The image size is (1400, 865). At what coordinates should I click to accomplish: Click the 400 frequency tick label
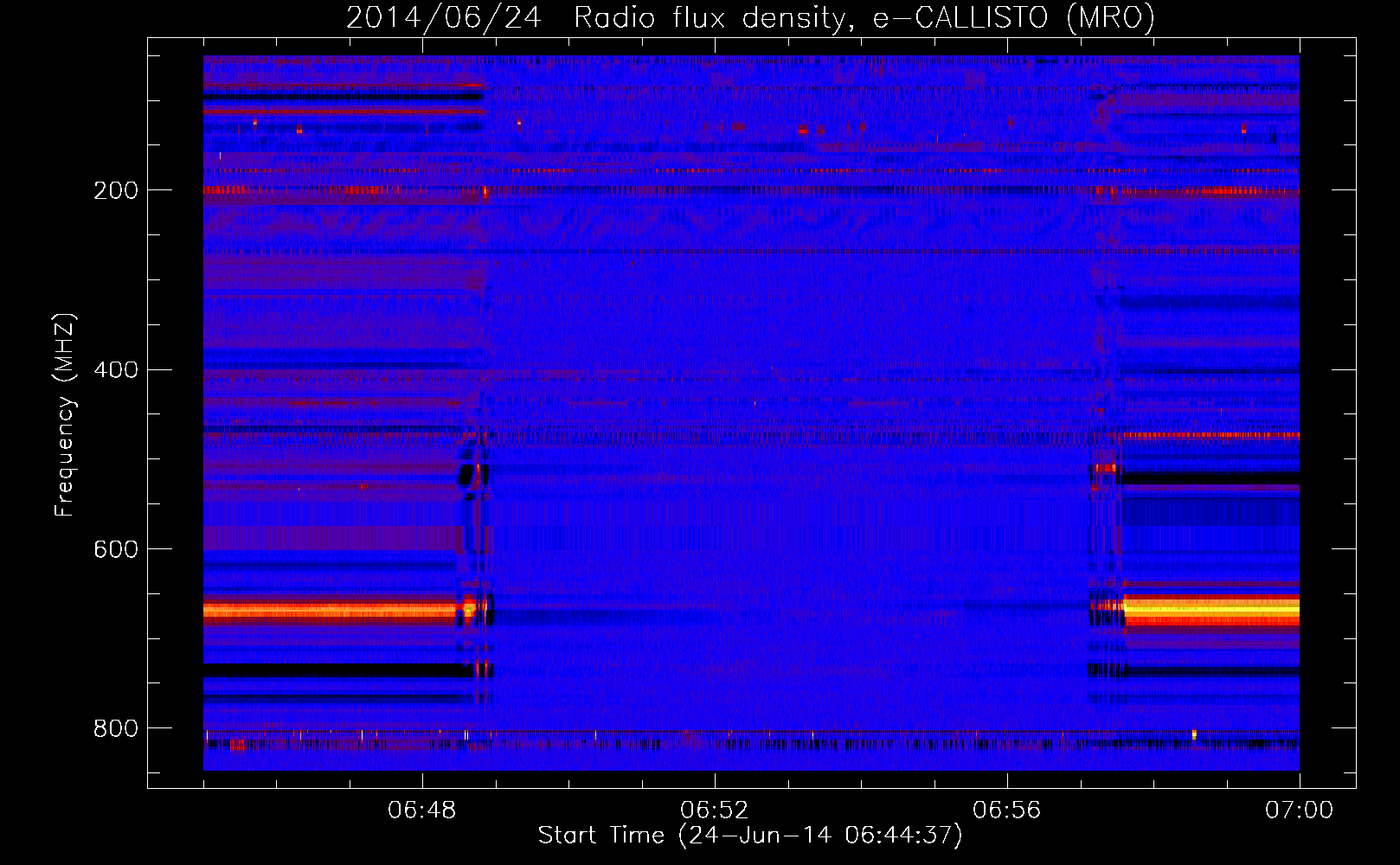[x=116, y=370]
